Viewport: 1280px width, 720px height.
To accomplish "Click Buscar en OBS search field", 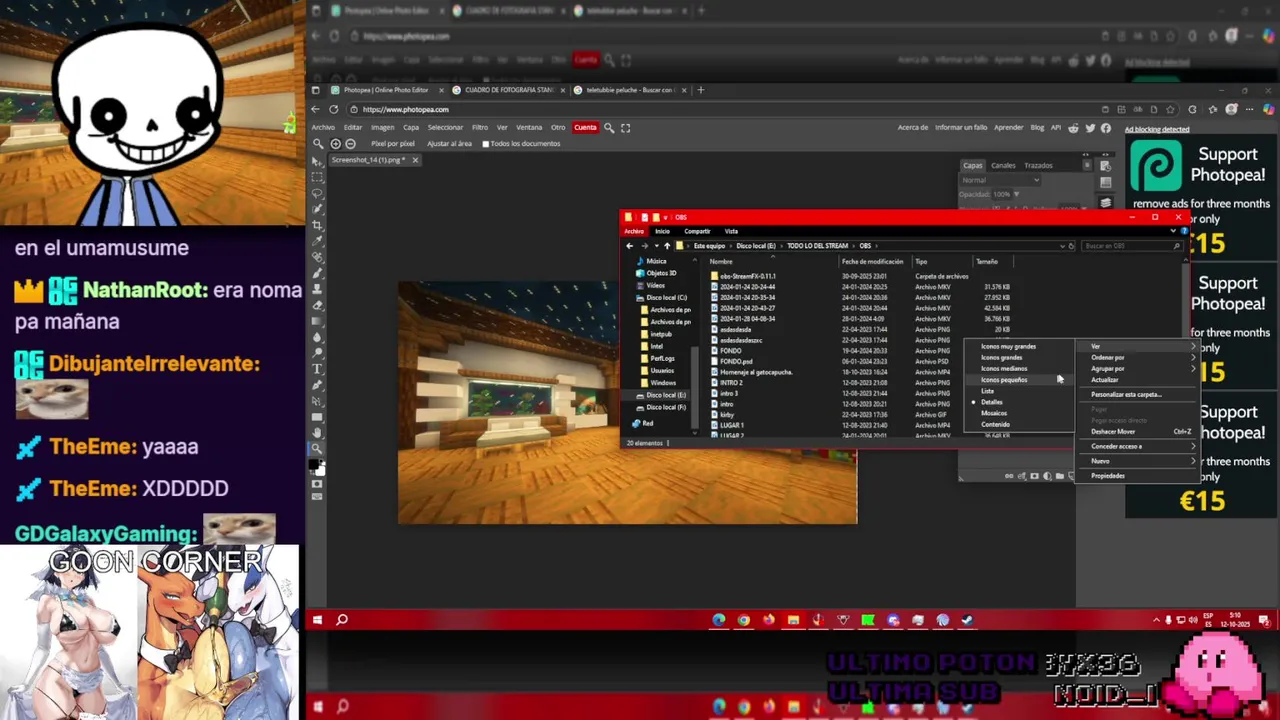I will 1132,246.
